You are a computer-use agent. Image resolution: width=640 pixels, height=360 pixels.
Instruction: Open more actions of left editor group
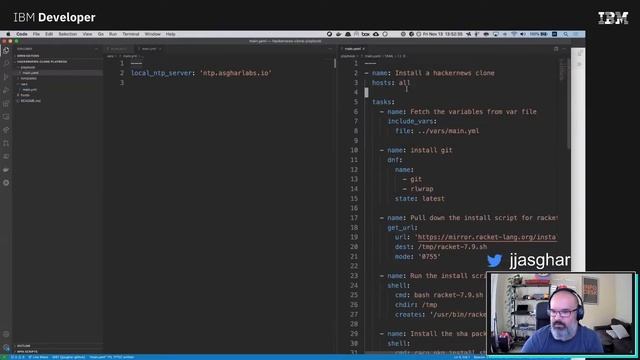point(330,49)
